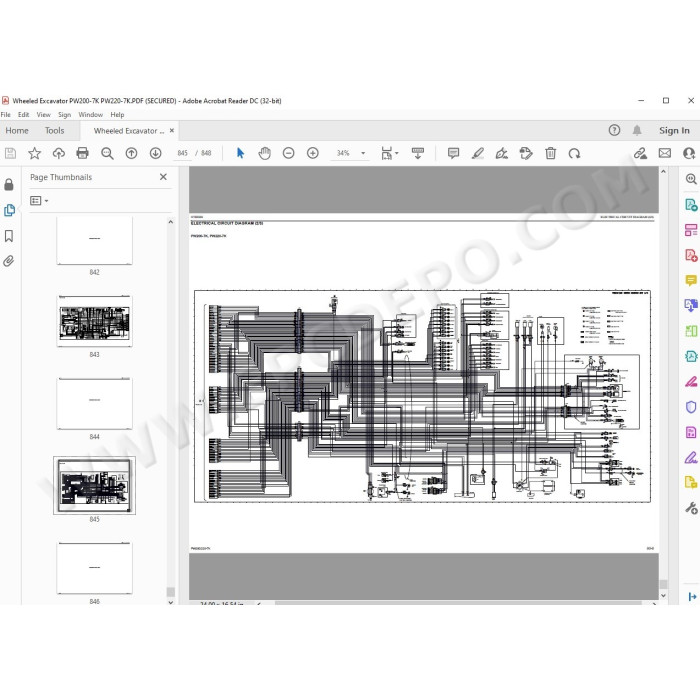
Task: Activate the Hand pan tool
Action: [x=264, y=154]
